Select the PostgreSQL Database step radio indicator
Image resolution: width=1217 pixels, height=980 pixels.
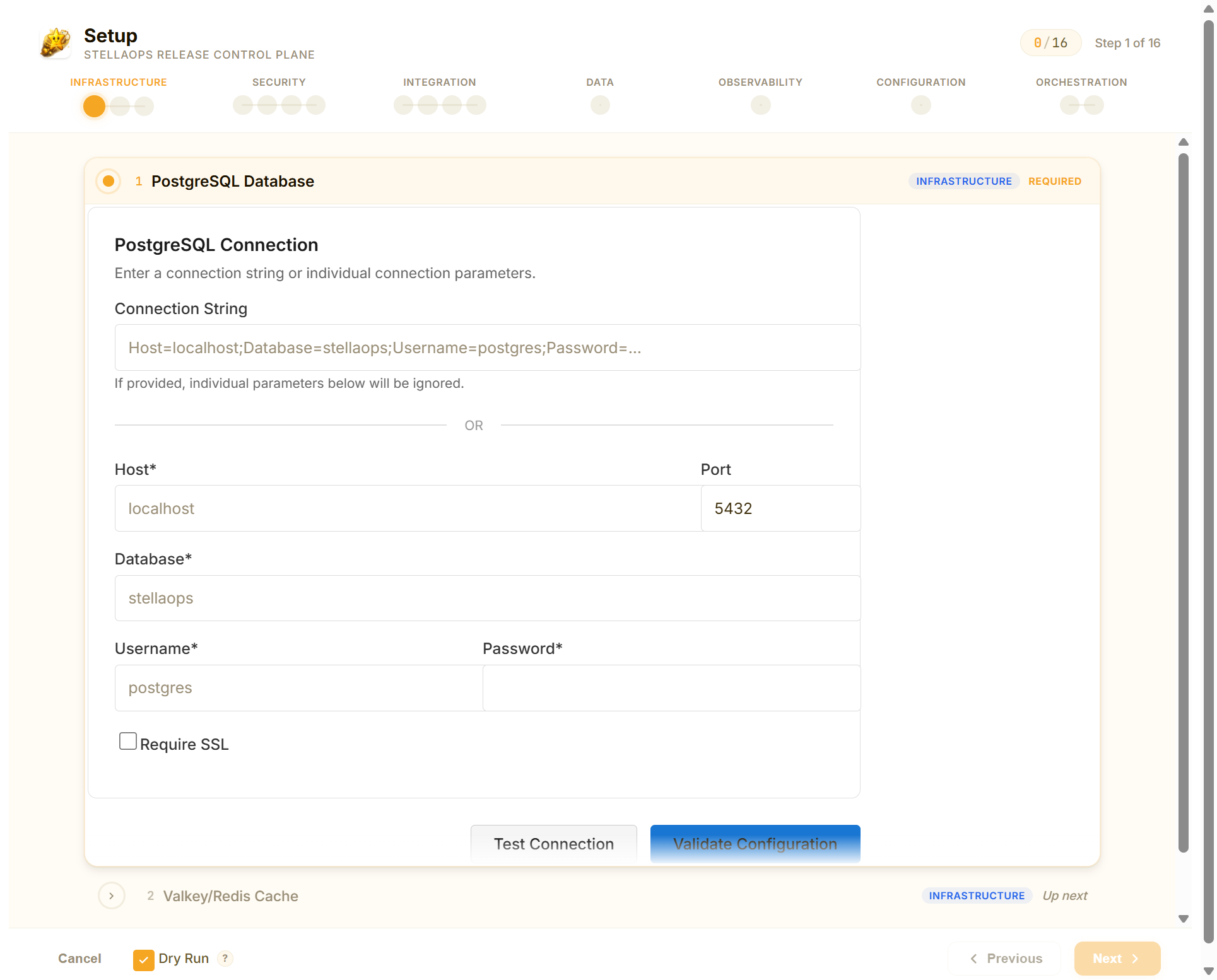click(x=109, y=182)
